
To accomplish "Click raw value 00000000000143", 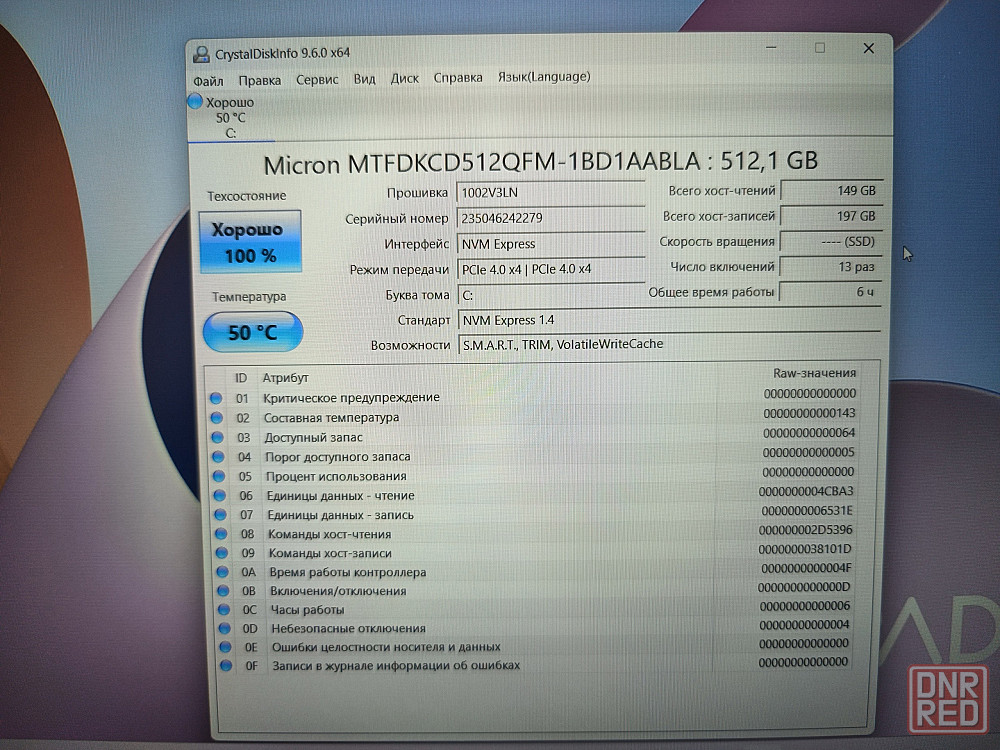I will point(809,413).
